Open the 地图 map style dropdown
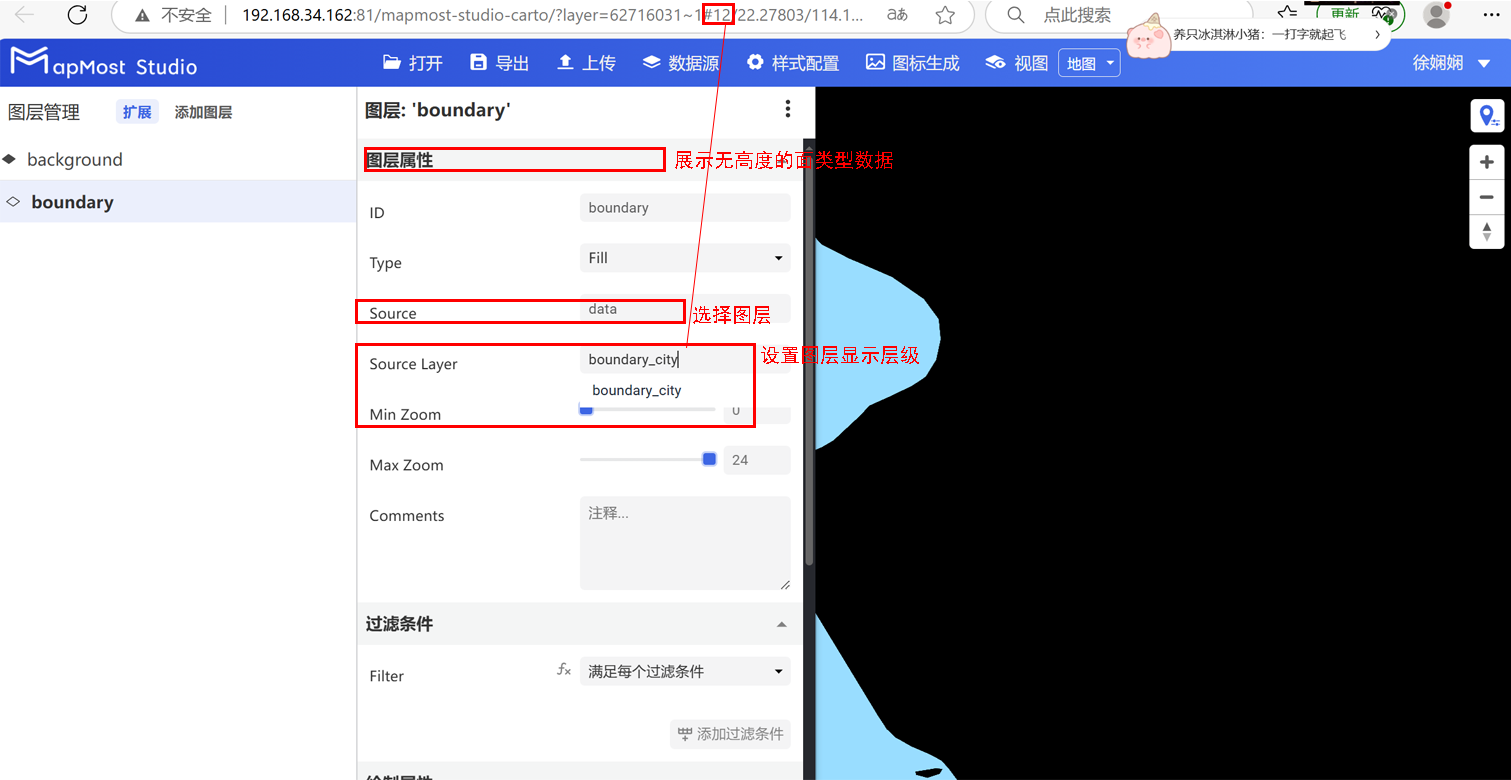 click(x=1088, y=62)
